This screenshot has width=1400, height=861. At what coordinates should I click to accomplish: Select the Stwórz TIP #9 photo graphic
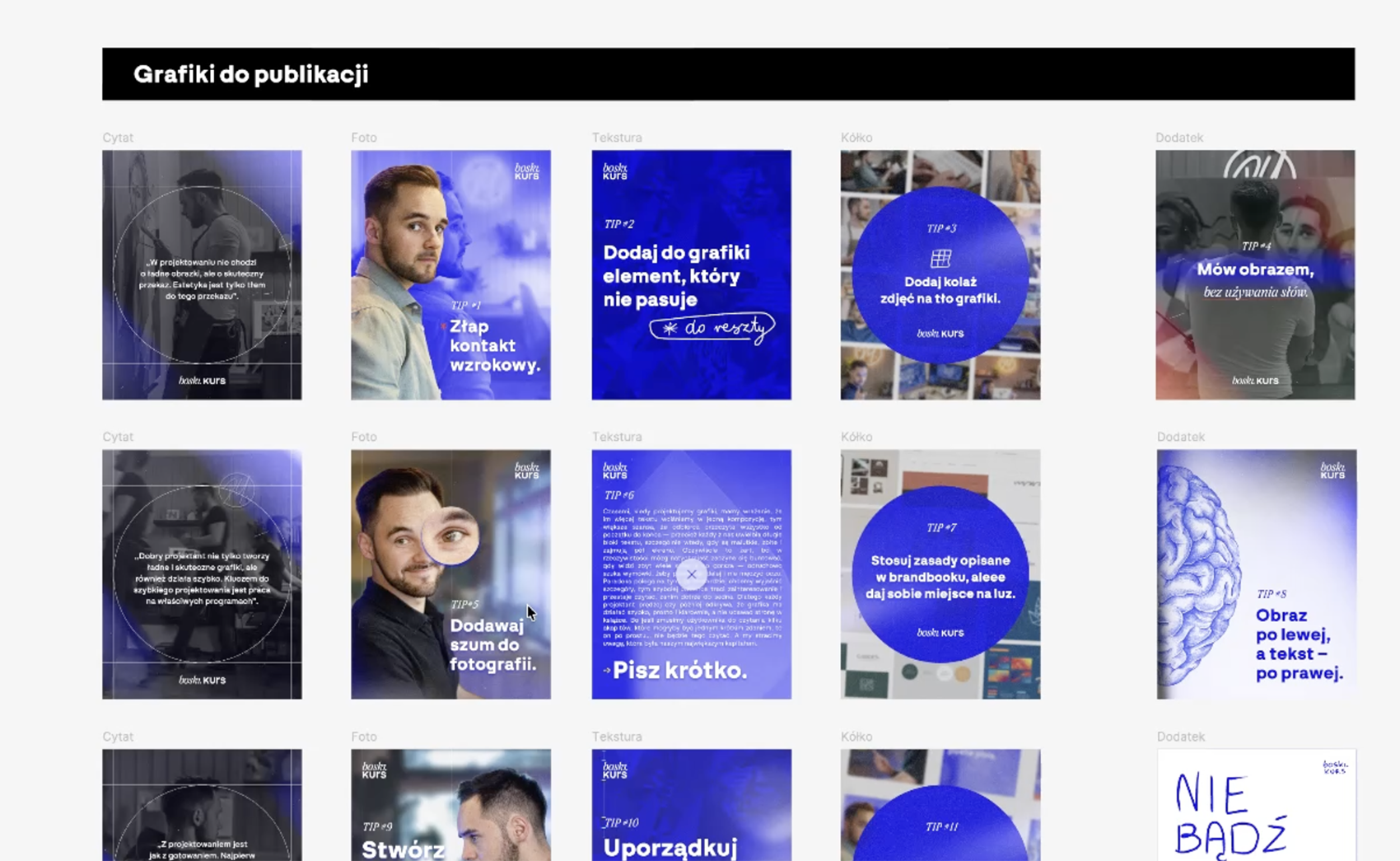tap(450, 805)
